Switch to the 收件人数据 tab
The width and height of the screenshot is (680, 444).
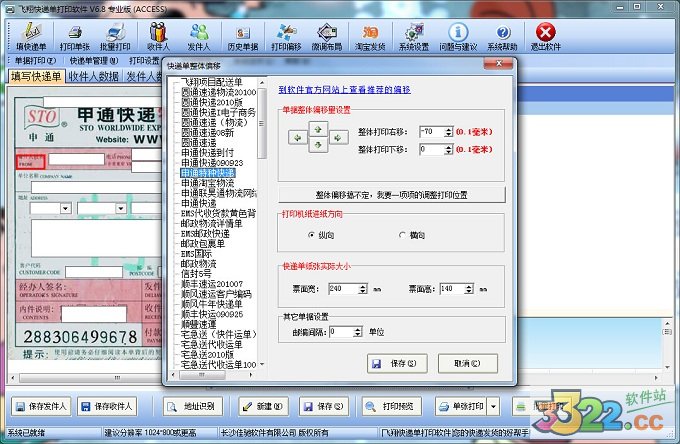click(95, 77)
